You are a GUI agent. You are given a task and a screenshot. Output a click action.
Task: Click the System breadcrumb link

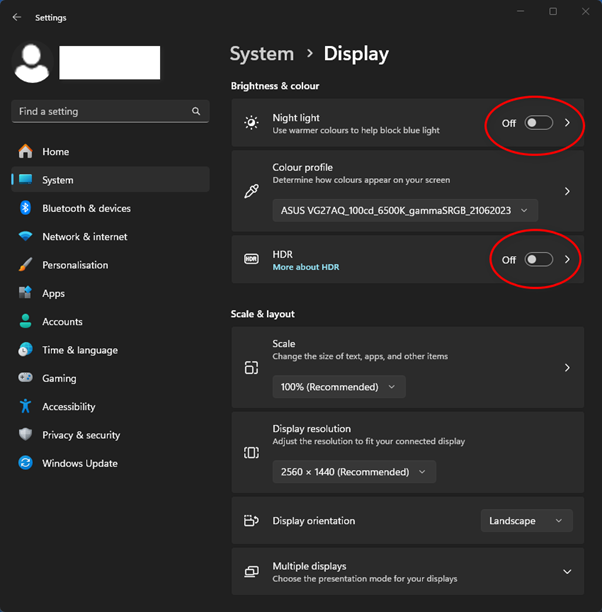point(262,54)
